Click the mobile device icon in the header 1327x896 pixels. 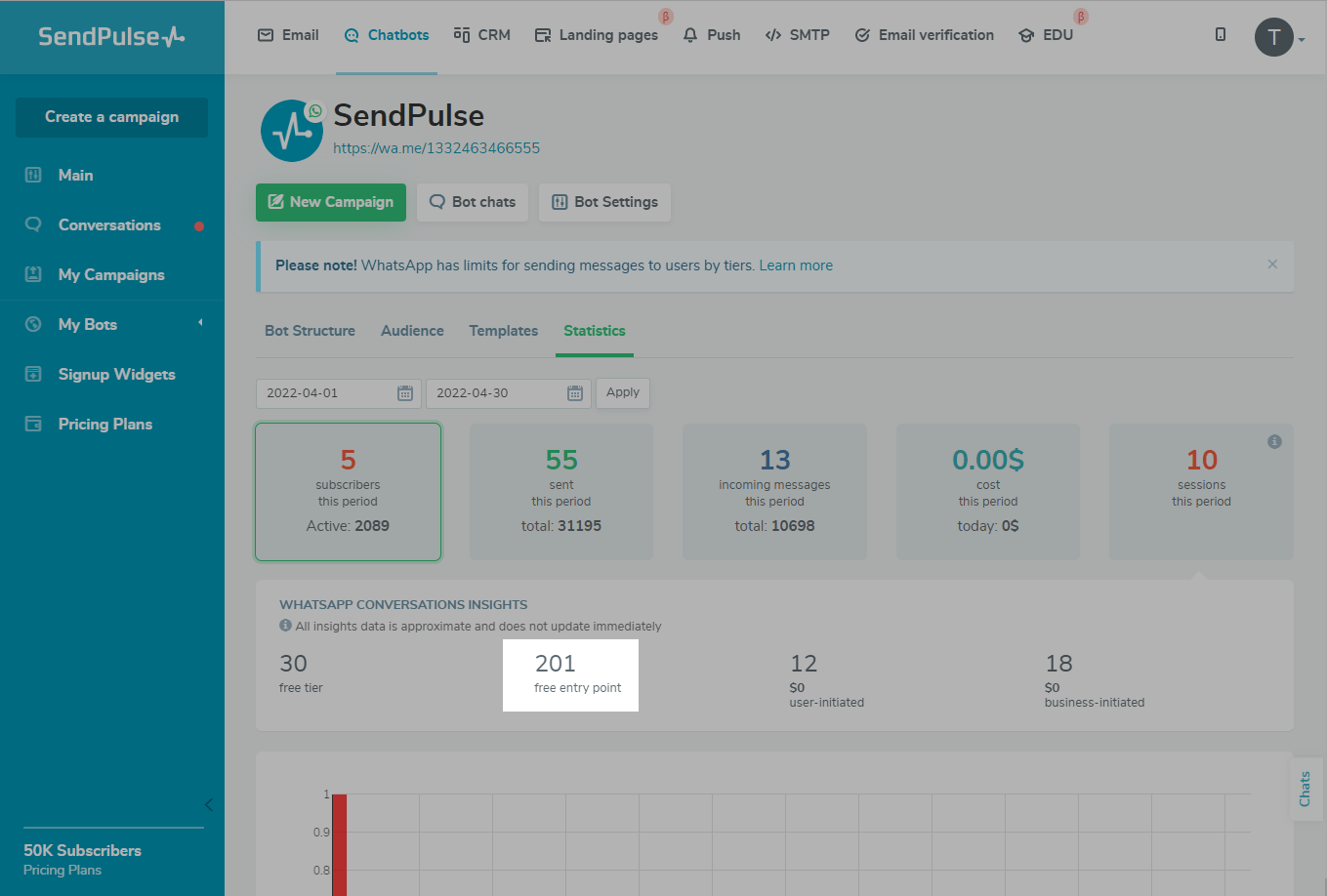pyautogui.click(x=1221, y=34)
